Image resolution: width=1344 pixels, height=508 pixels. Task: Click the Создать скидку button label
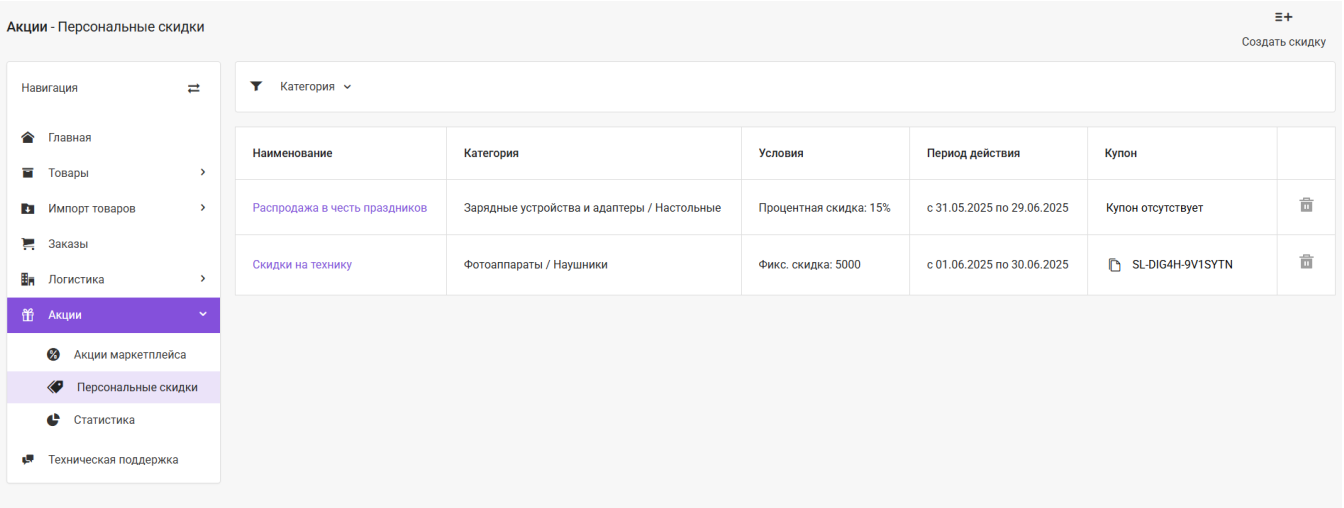click(x=1284, y=42)
